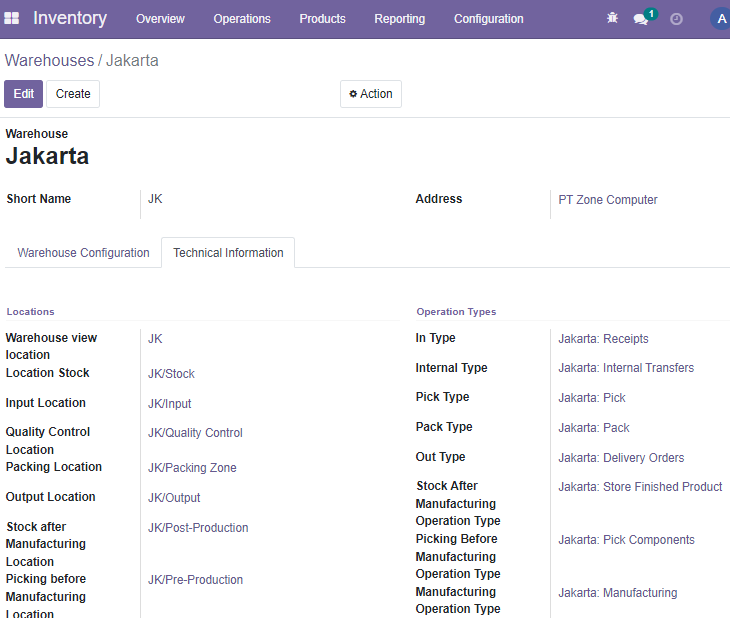Open the JK/Packing Zone location link
Image resolution: width=730 pixels, height=618 pixels.
click(192, 468)
